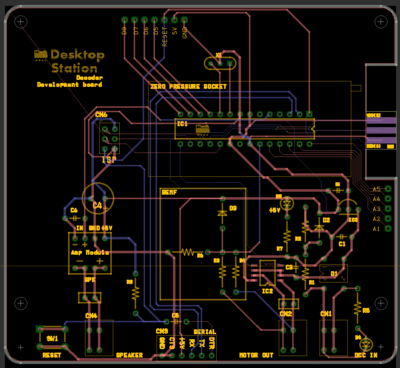Select the A2 analog pin pad
Image resolution: width=400 pixels, height=368 pixels.
[388, 219]
